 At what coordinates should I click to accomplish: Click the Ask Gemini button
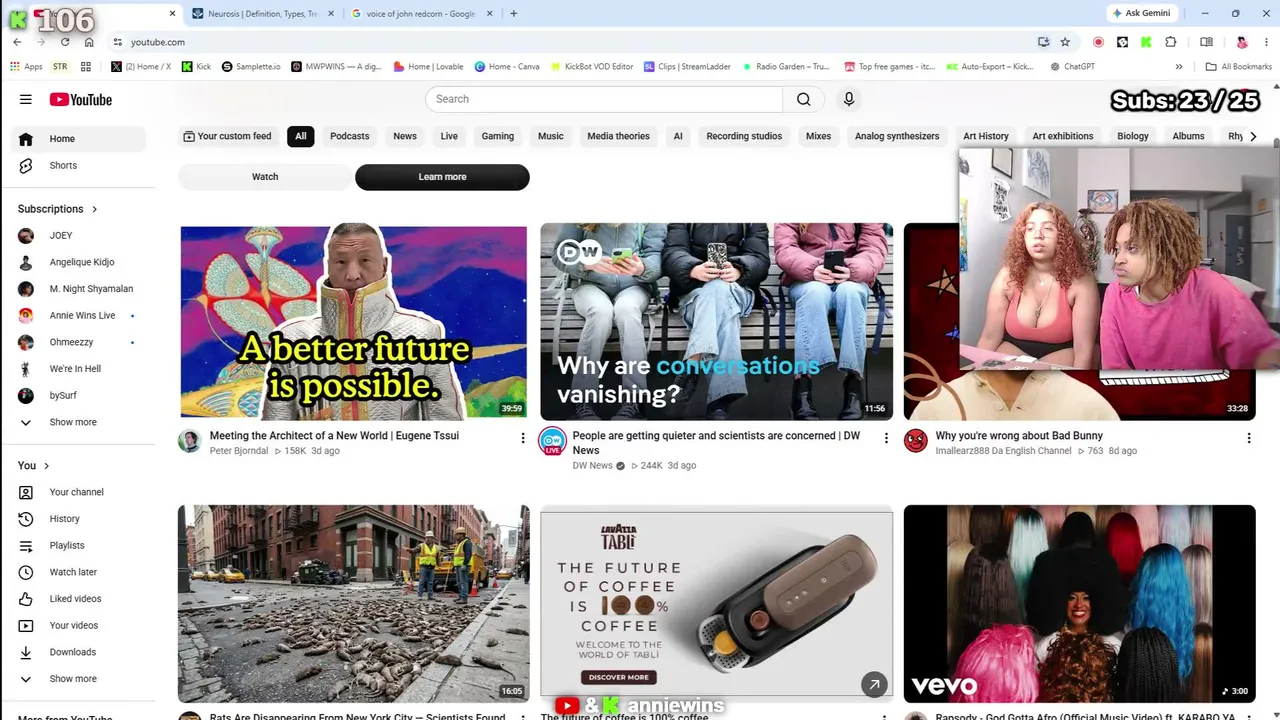(1141, 13)
